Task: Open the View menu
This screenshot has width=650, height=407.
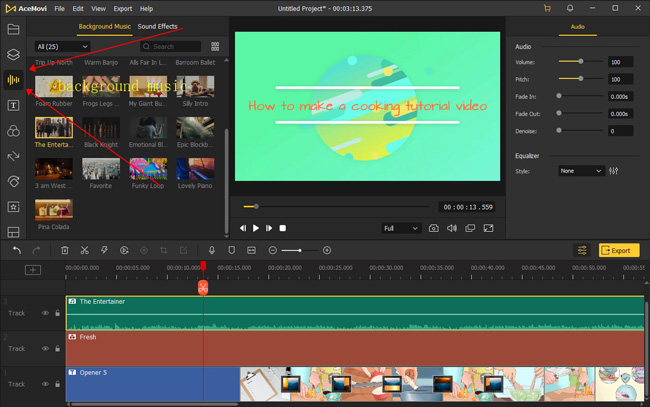Action: pos(98,8)
